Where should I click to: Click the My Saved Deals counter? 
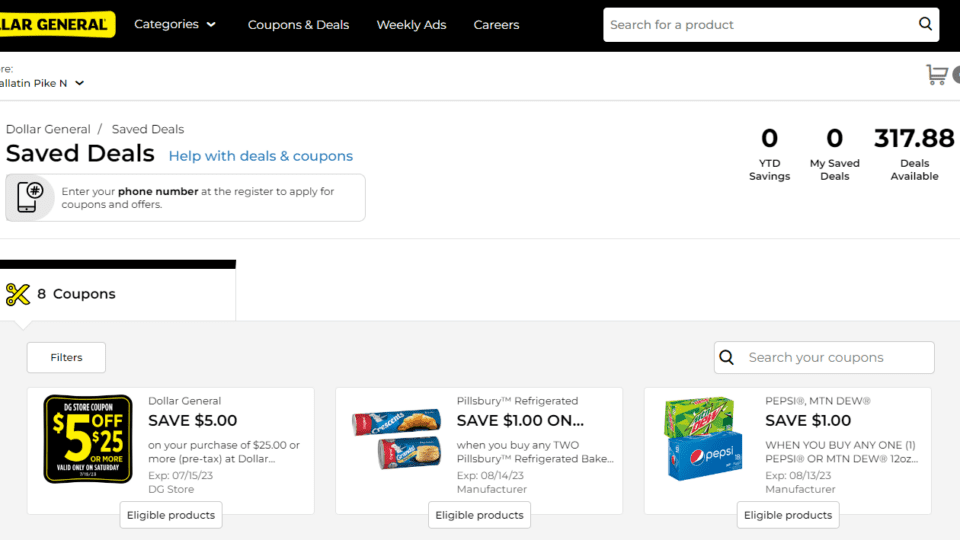click(834, 154)
